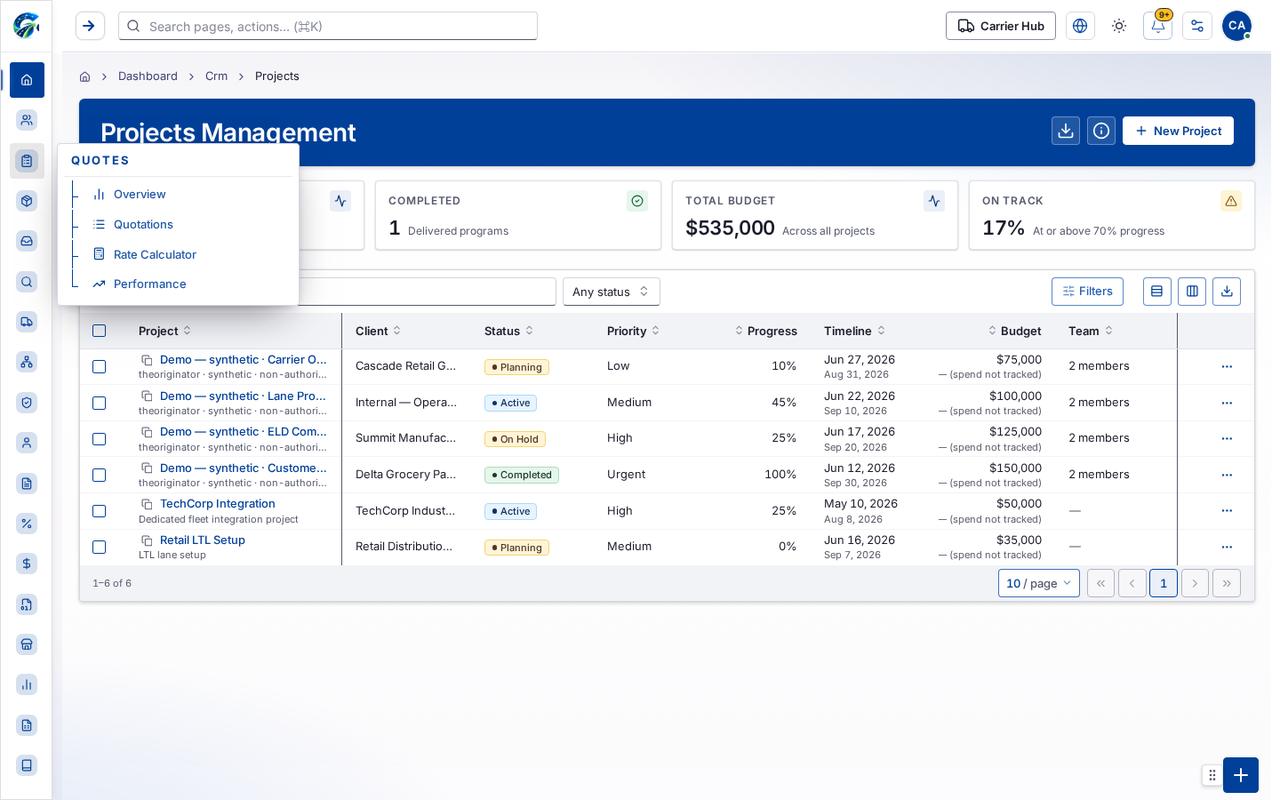
Task: Check the Retail LTL Setup row checkbox
Action: [x=99, y=547]
